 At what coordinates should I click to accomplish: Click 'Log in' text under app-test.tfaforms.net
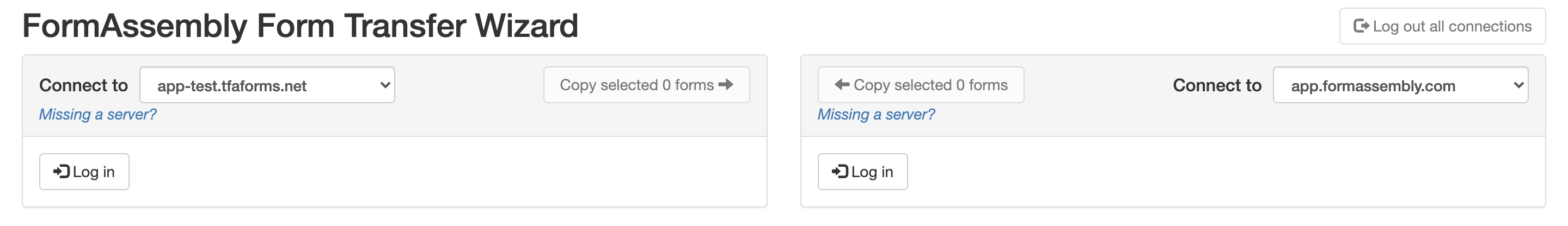[x=93, y=172]
